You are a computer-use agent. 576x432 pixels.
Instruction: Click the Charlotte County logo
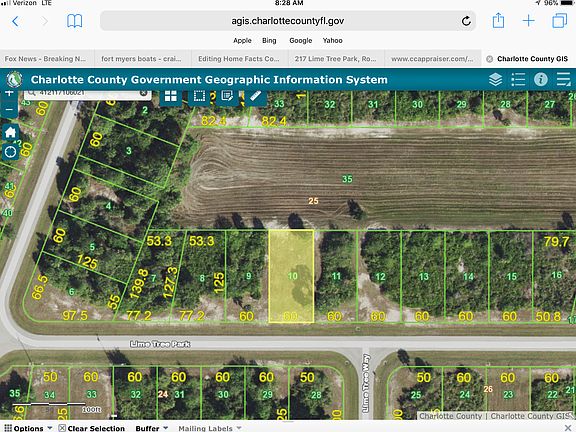click(x=14, y=79)
